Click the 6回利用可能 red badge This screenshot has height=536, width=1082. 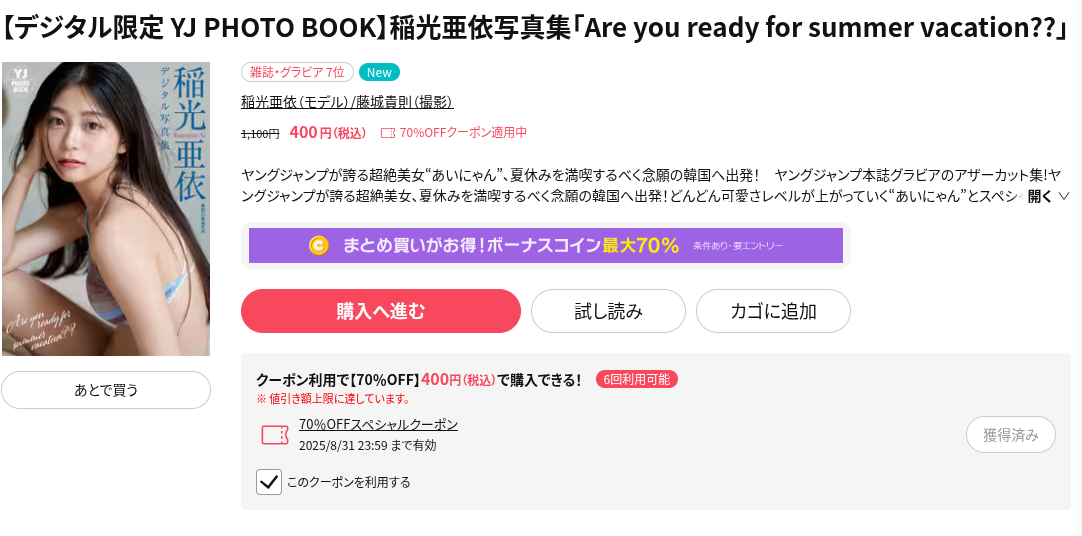pos(637,379)
